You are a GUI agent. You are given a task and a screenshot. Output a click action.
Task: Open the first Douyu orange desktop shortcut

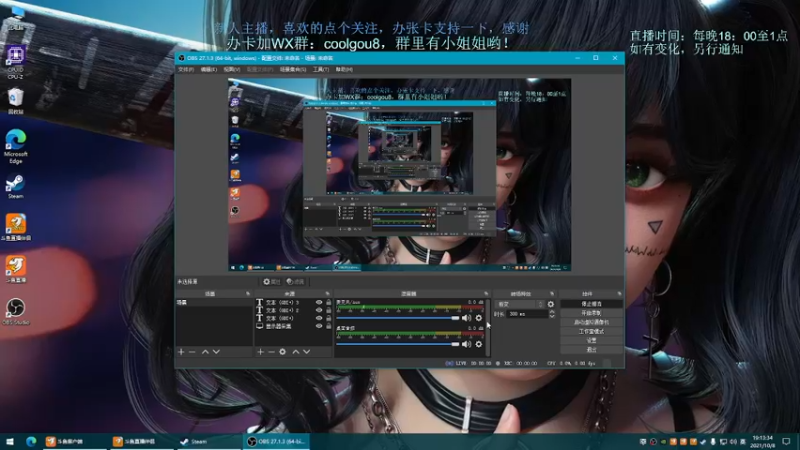[16, 227]
